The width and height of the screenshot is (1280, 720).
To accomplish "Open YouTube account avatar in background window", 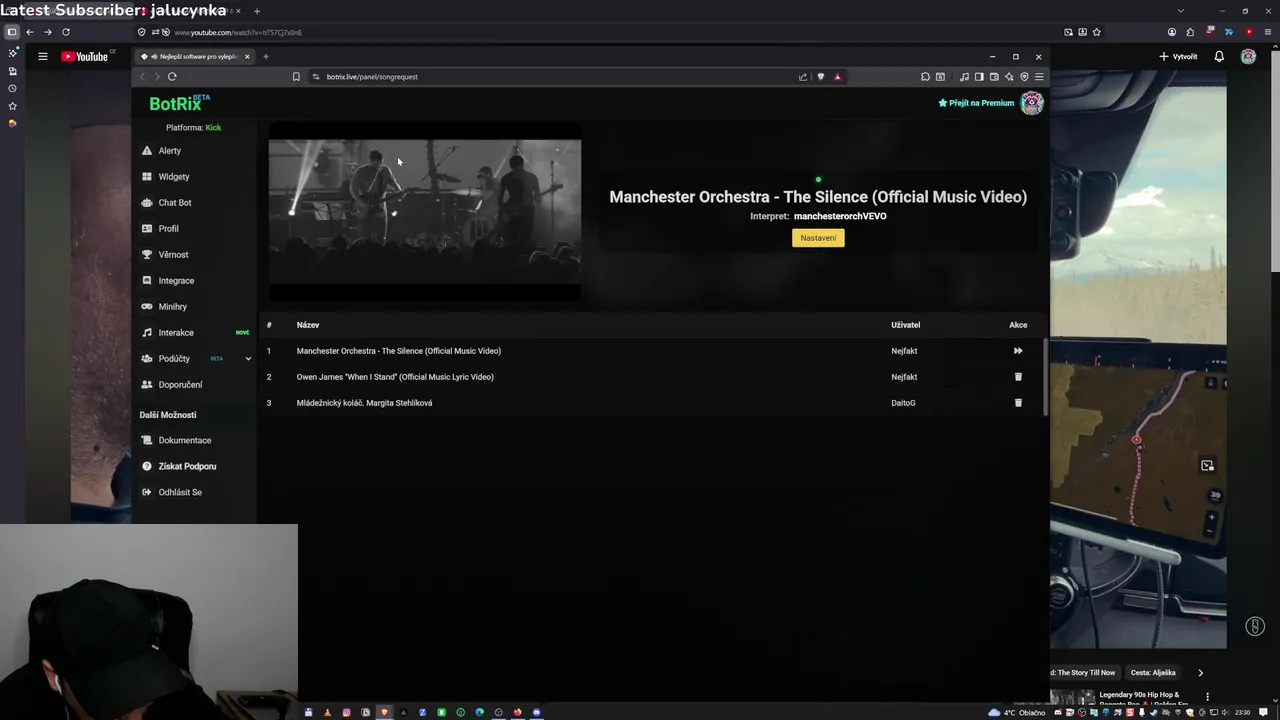I will tap(1248, 57).
